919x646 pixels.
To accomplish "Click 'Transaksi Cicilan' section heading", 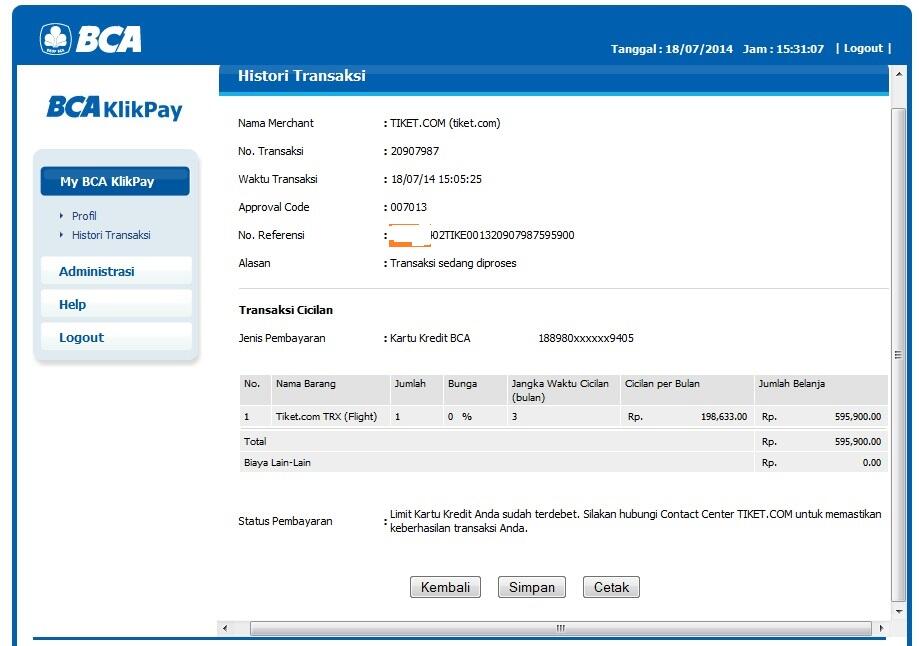I will [285, 310].
